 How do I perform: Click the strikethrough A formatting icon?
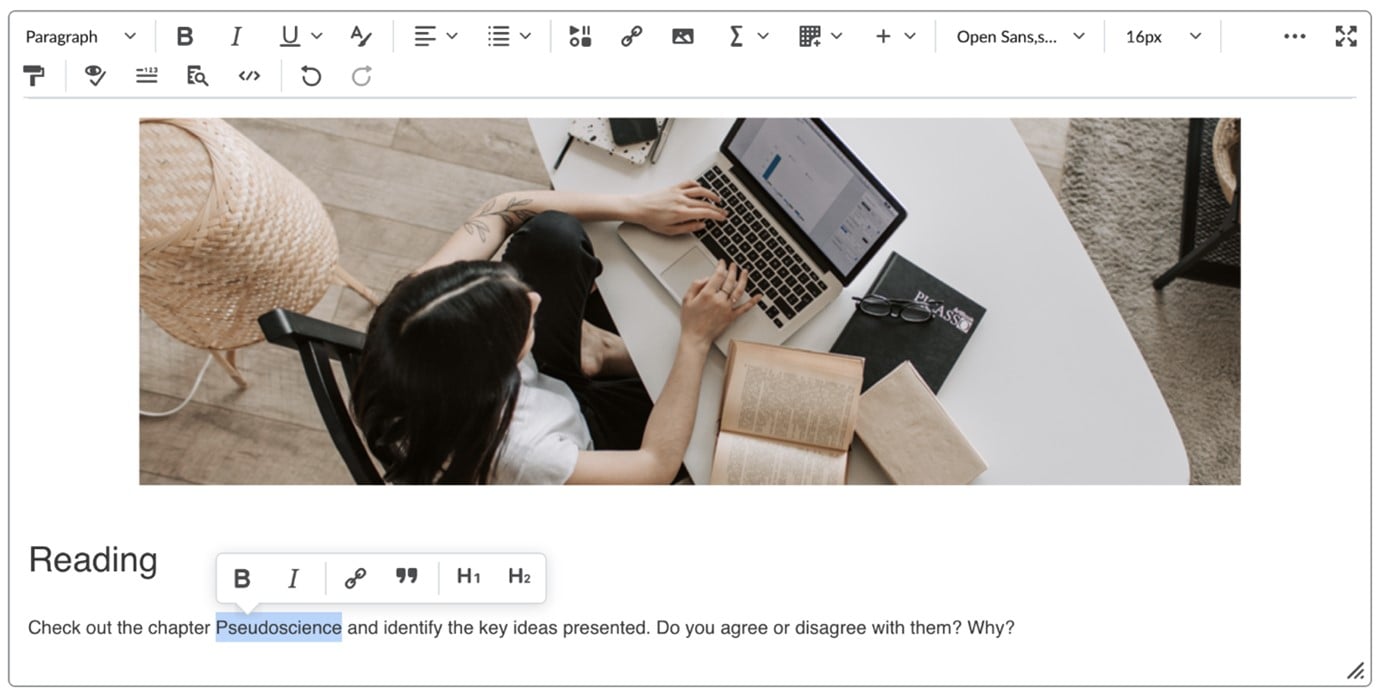(361, 37)
